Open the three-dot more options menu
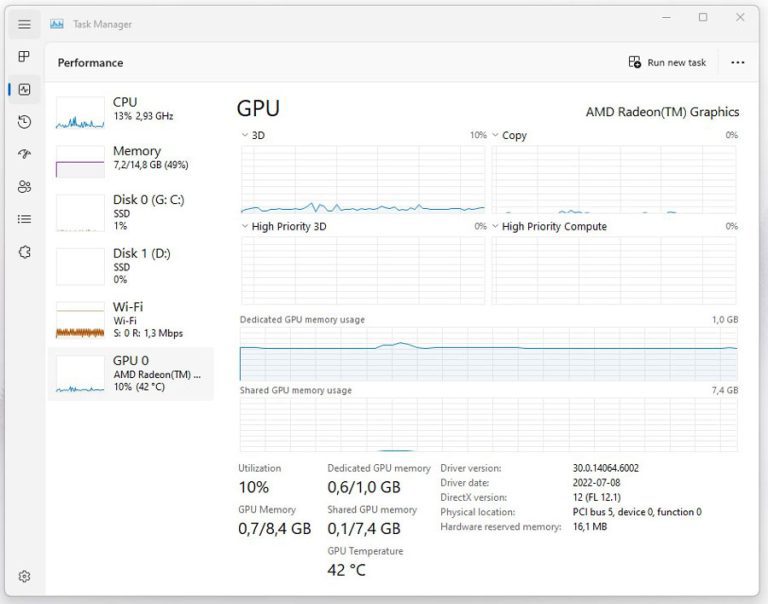Image resolution: width=768 pixels, height=604 pixels. [738, 62]
